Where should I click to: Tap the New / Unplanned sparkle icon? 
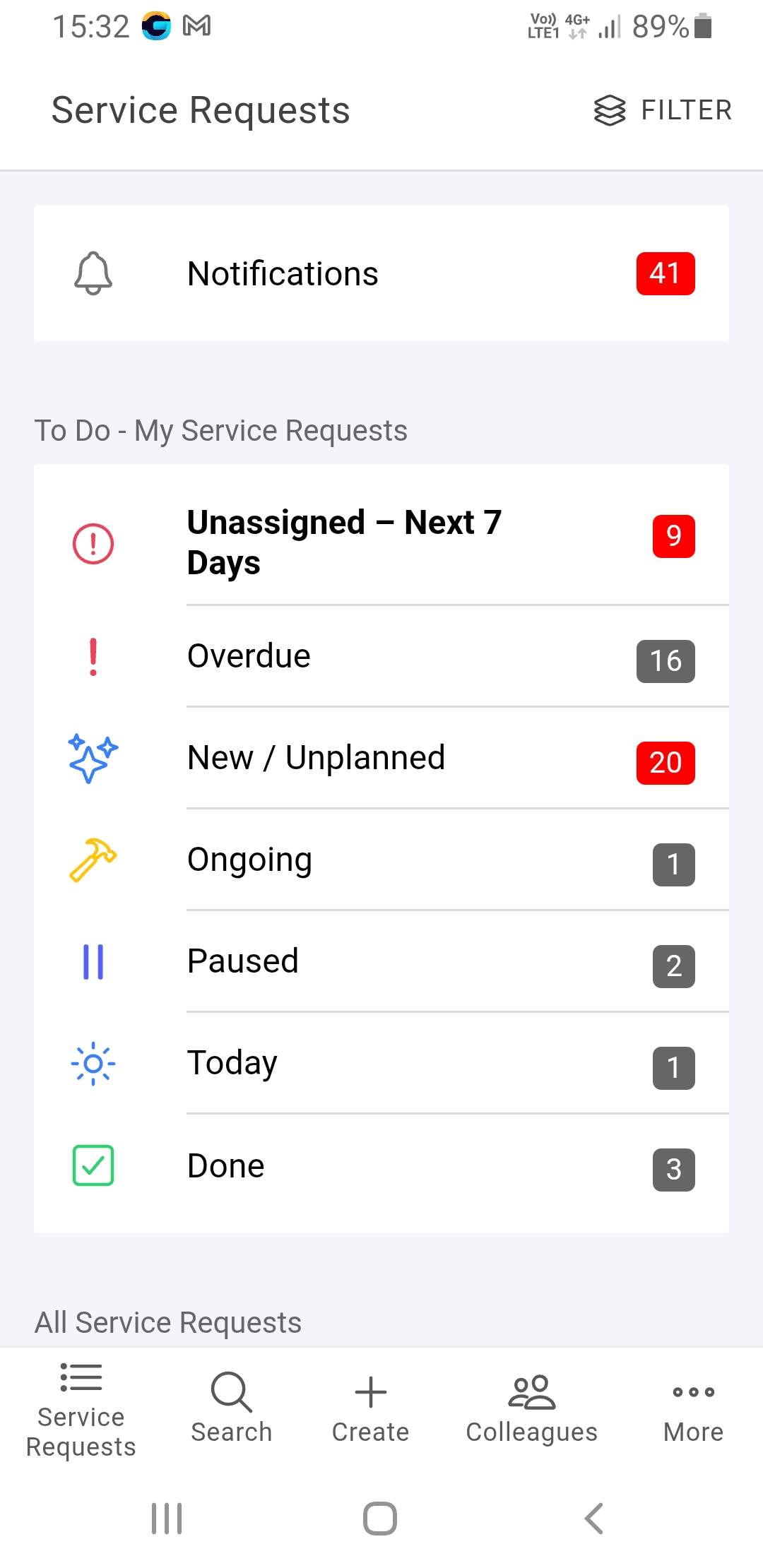pyautogui.click(x=93, y=758)
